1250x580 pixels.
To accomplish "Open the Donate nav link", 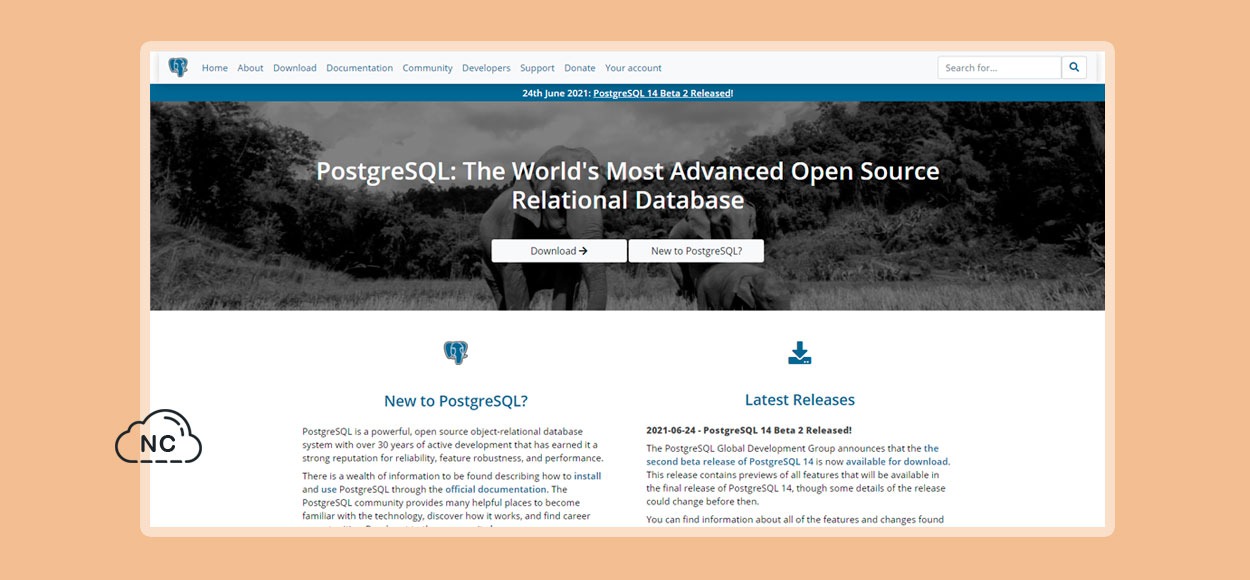I will (x=580, y=68).
